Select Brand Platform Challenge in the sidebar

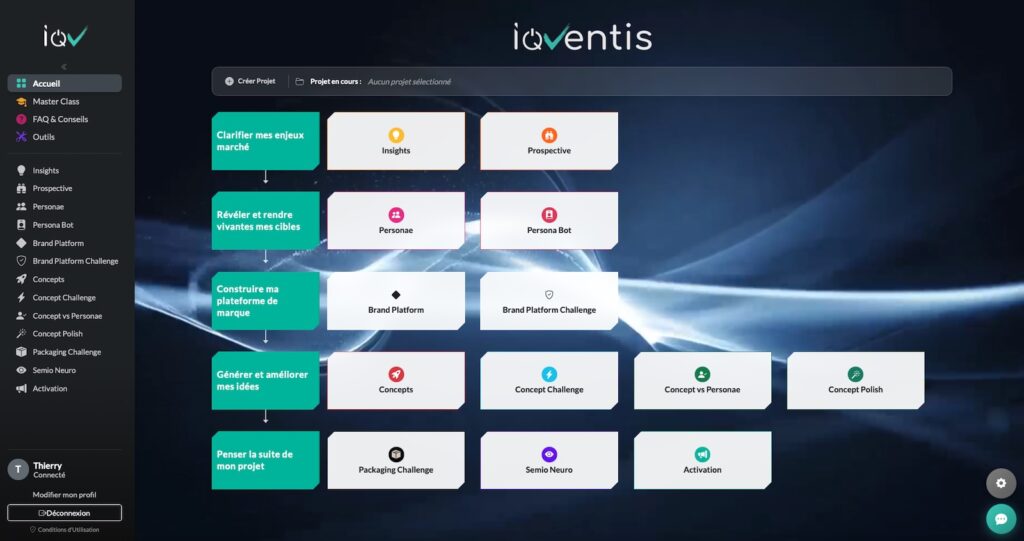tap(75, 261)
